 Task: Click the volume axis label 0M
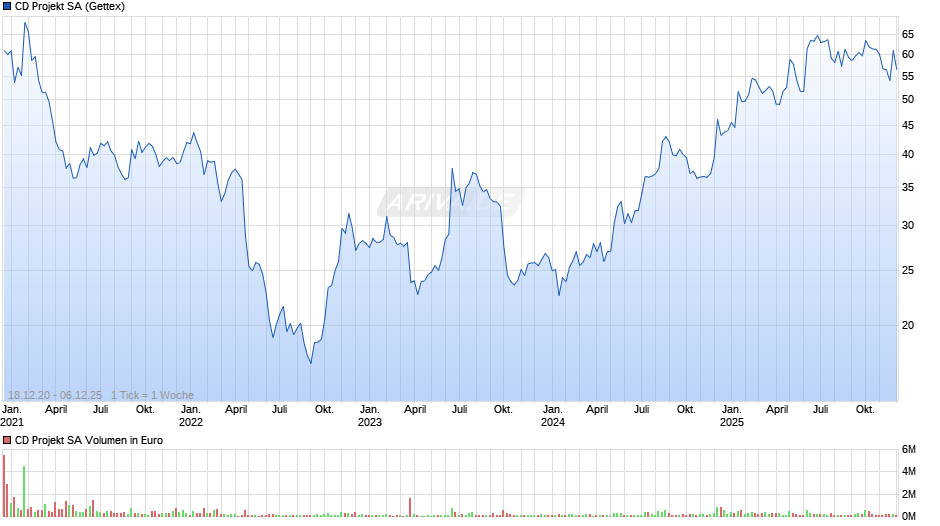click(x=909, y=516)
